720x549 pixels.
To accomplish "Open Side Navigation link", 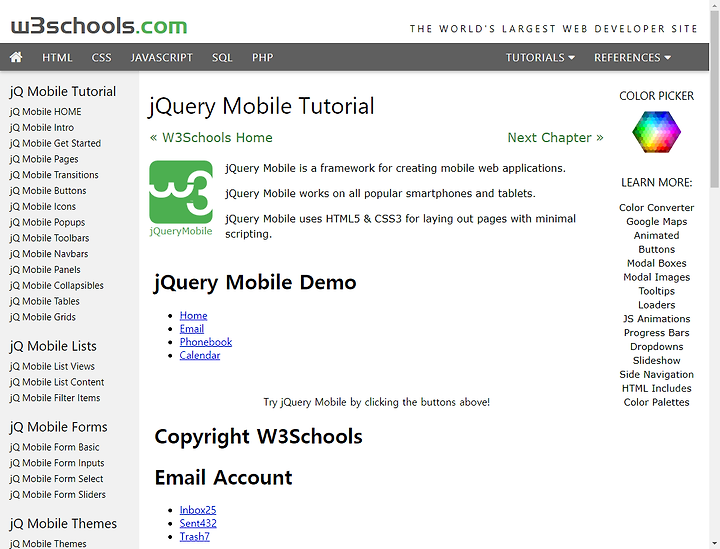I will tap(656, 375).
